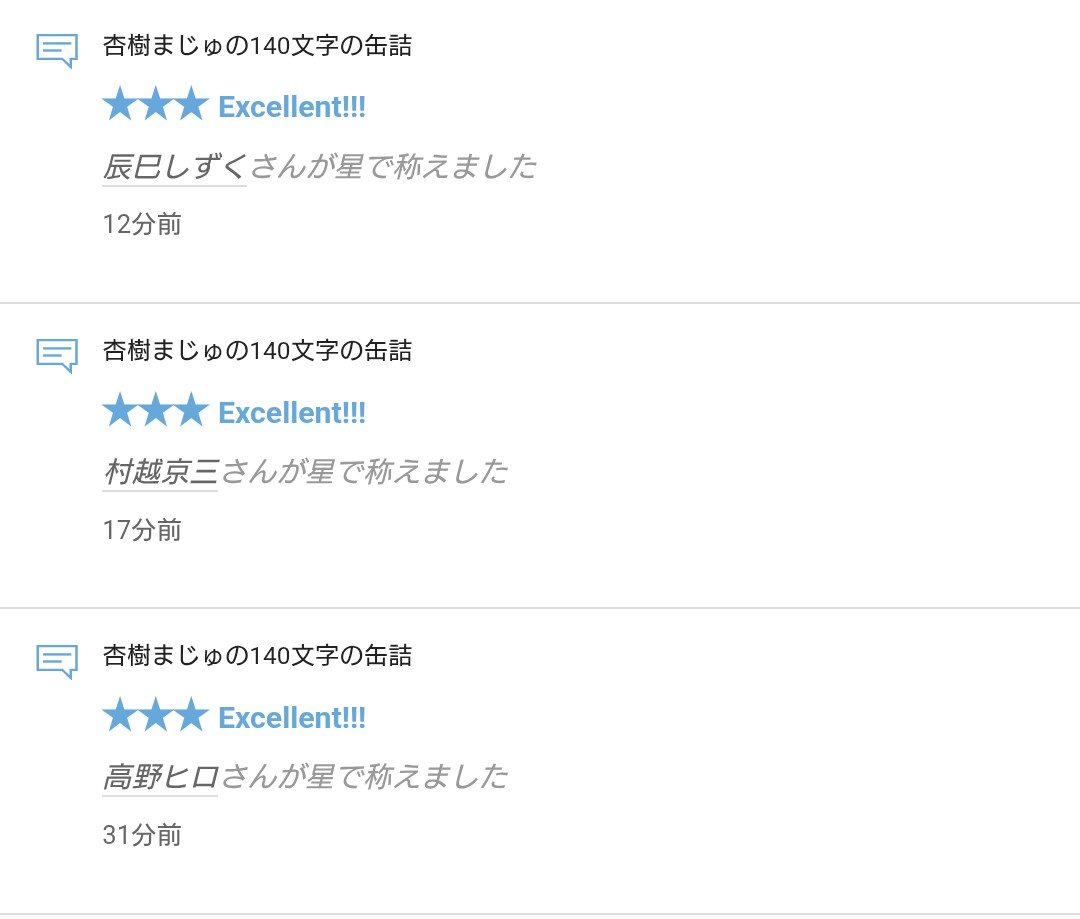The image size is (1080, 919).
Task: Open the work title in the 17分前 notification
Action: pos(257,351)
